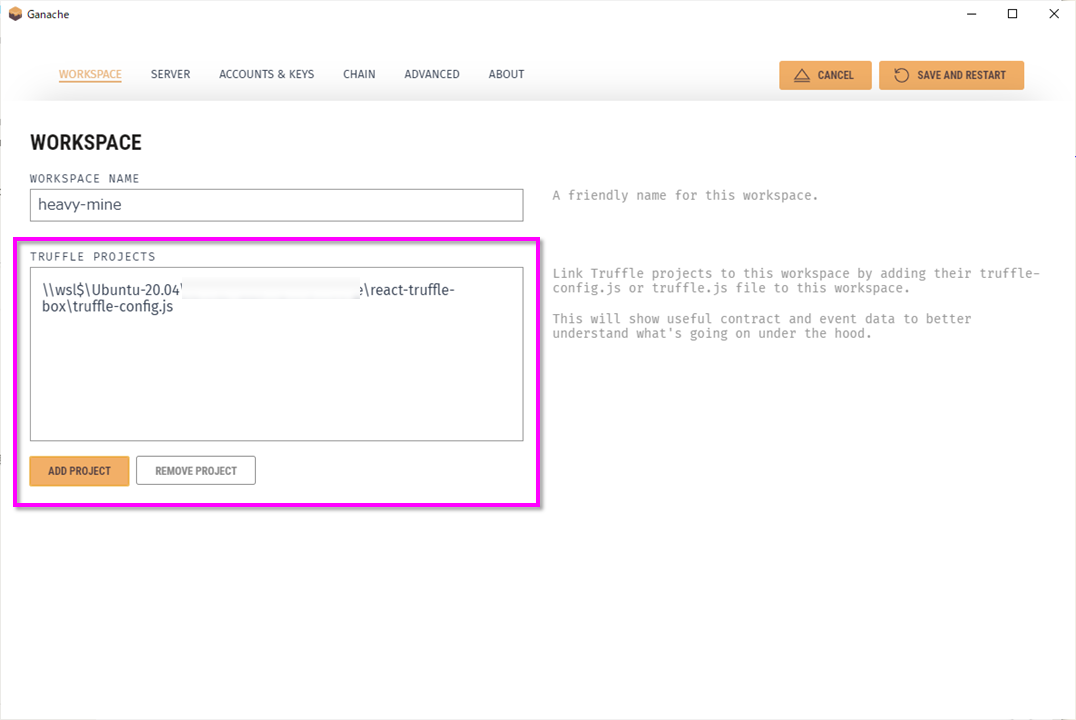
Task: Select the Advanced tab
Action: tap(432, 74)
